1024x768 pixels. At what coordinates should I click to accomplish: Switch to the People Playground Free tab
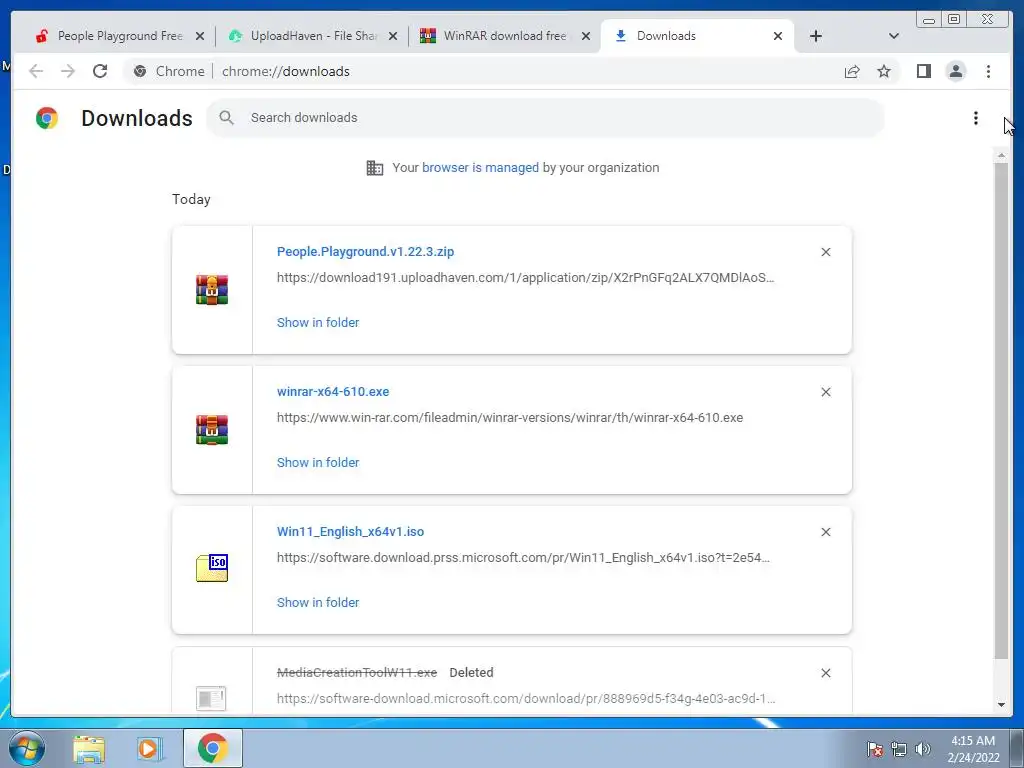point(120,36)
